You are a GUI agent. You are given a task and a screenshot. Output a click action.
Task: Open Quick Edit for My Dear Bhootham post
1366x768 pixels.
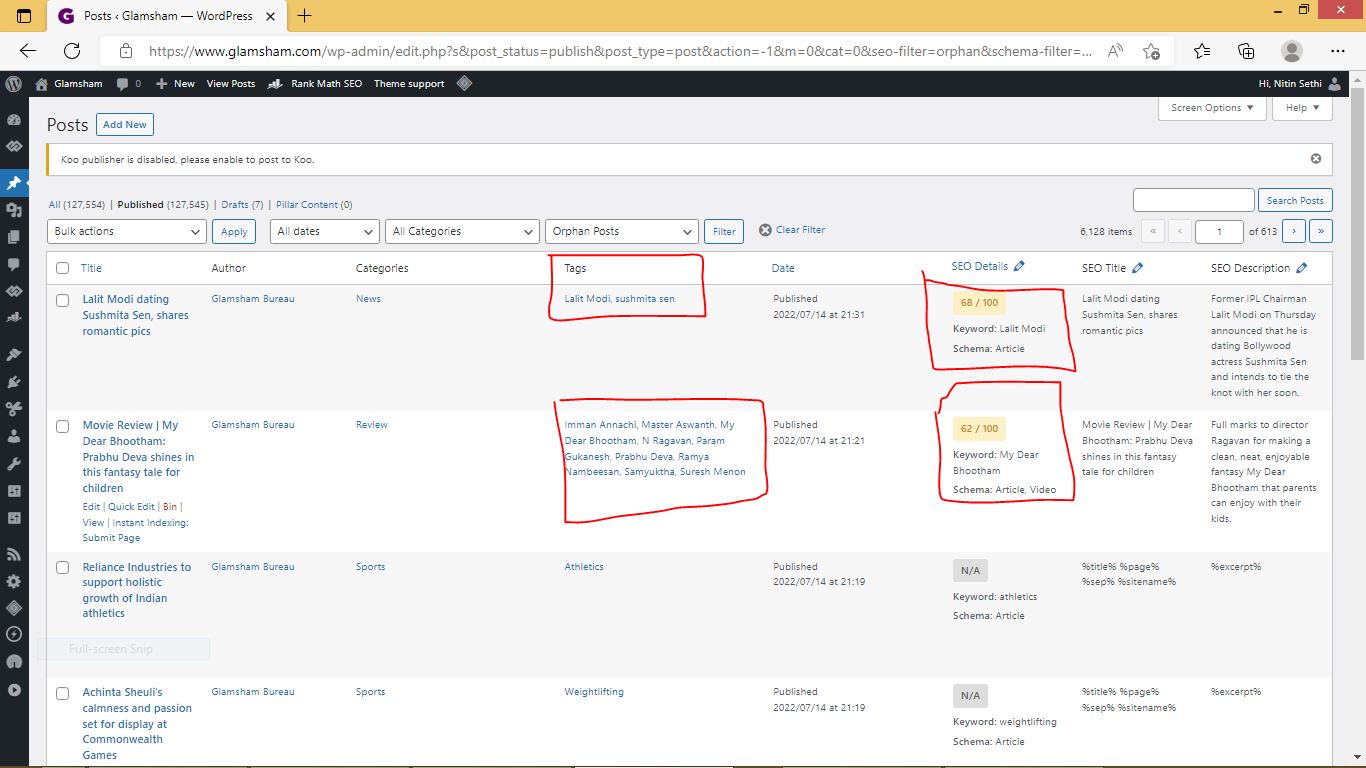[x=131, y=507]
